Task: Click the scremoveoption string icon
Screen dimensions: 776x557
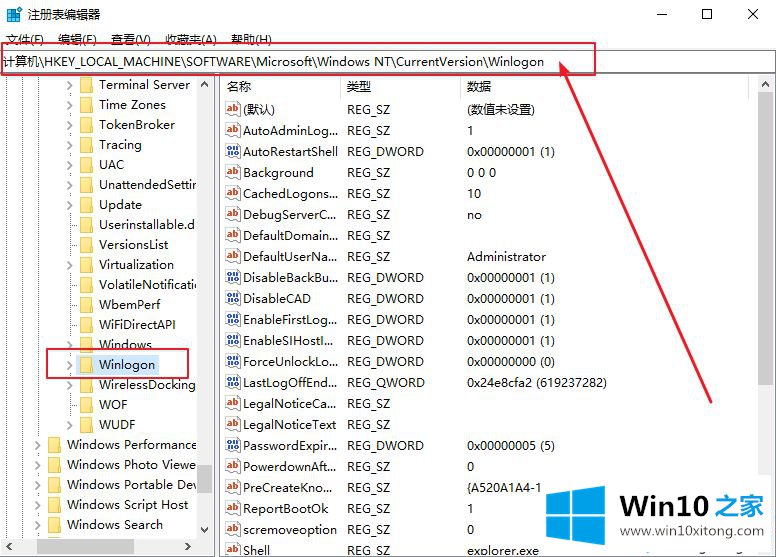Action: pyautogui.click(x=233, y=529)
